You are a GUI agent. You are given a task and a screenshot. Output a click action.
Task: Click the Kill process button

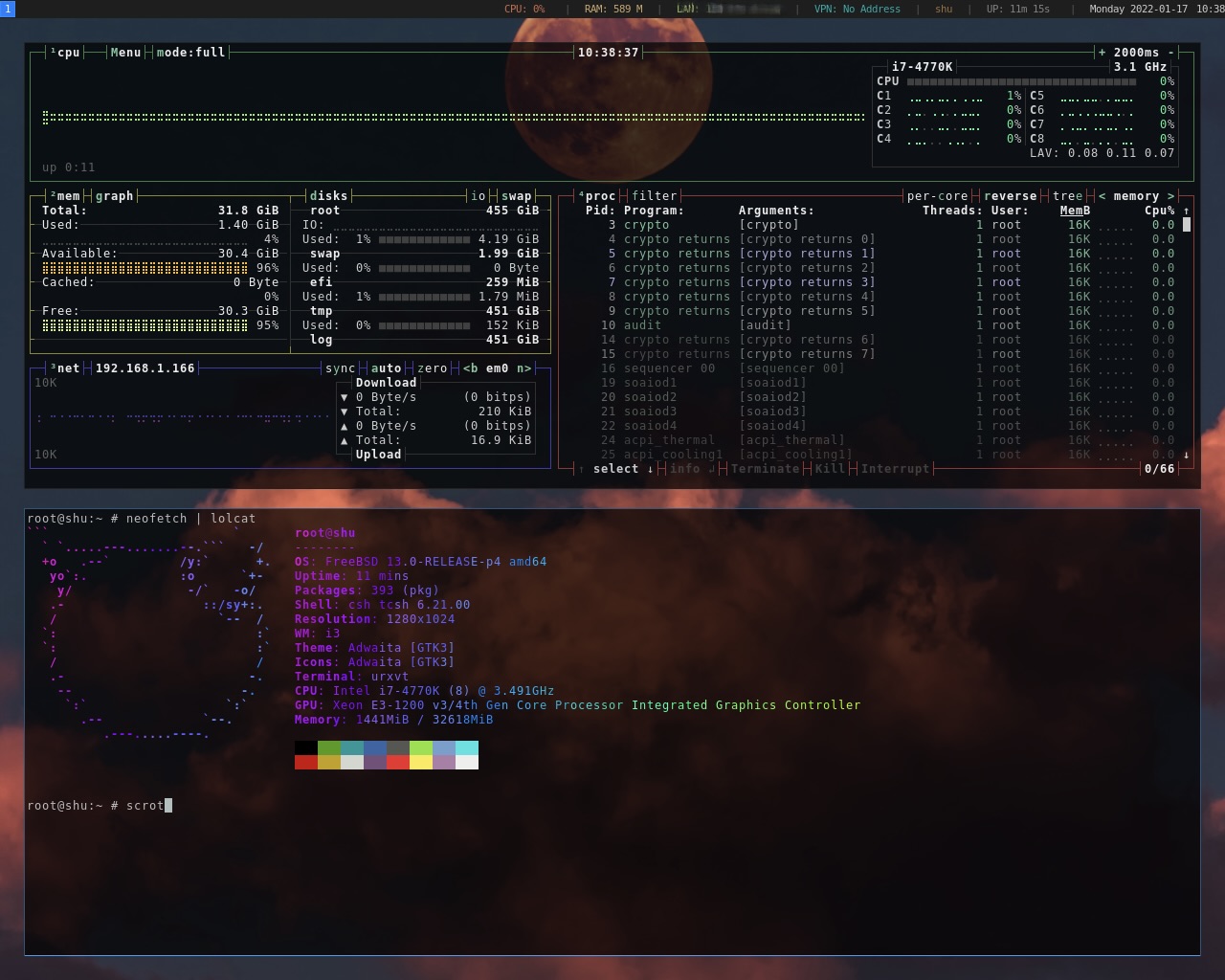pos(830,469)
